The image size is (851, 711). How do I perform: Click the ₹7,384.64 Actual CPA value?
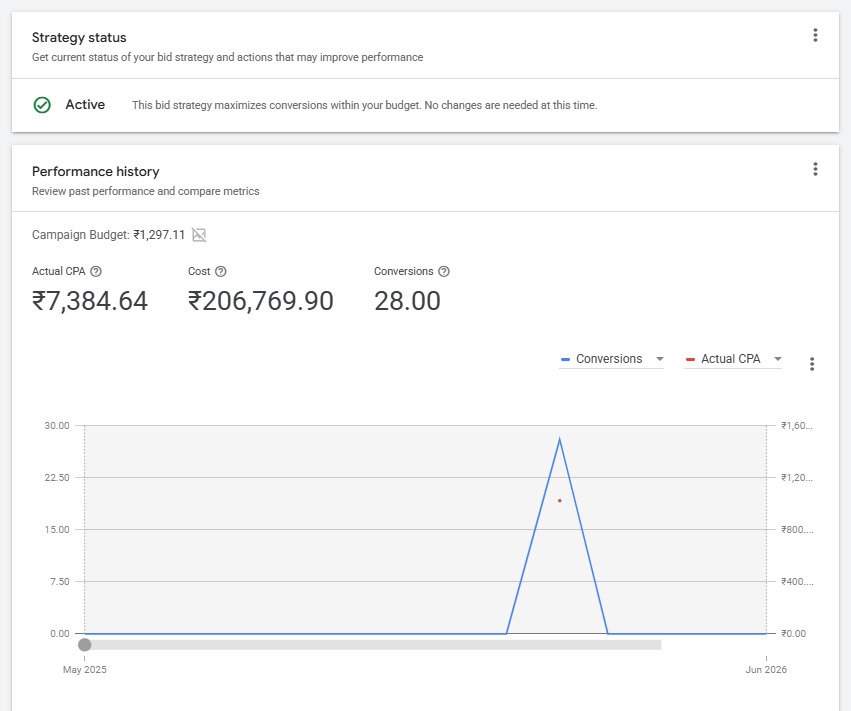pos(90,301)
